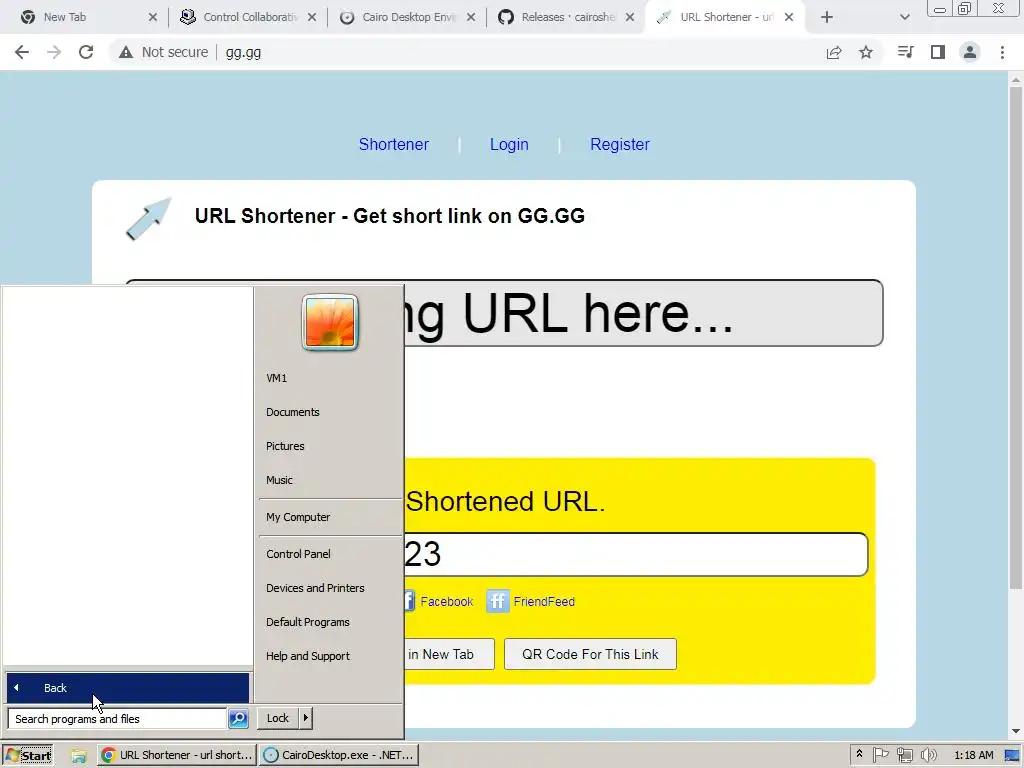Click the QR Code For This Link button
Screen dimensions: 1024x768
(590, 654)
